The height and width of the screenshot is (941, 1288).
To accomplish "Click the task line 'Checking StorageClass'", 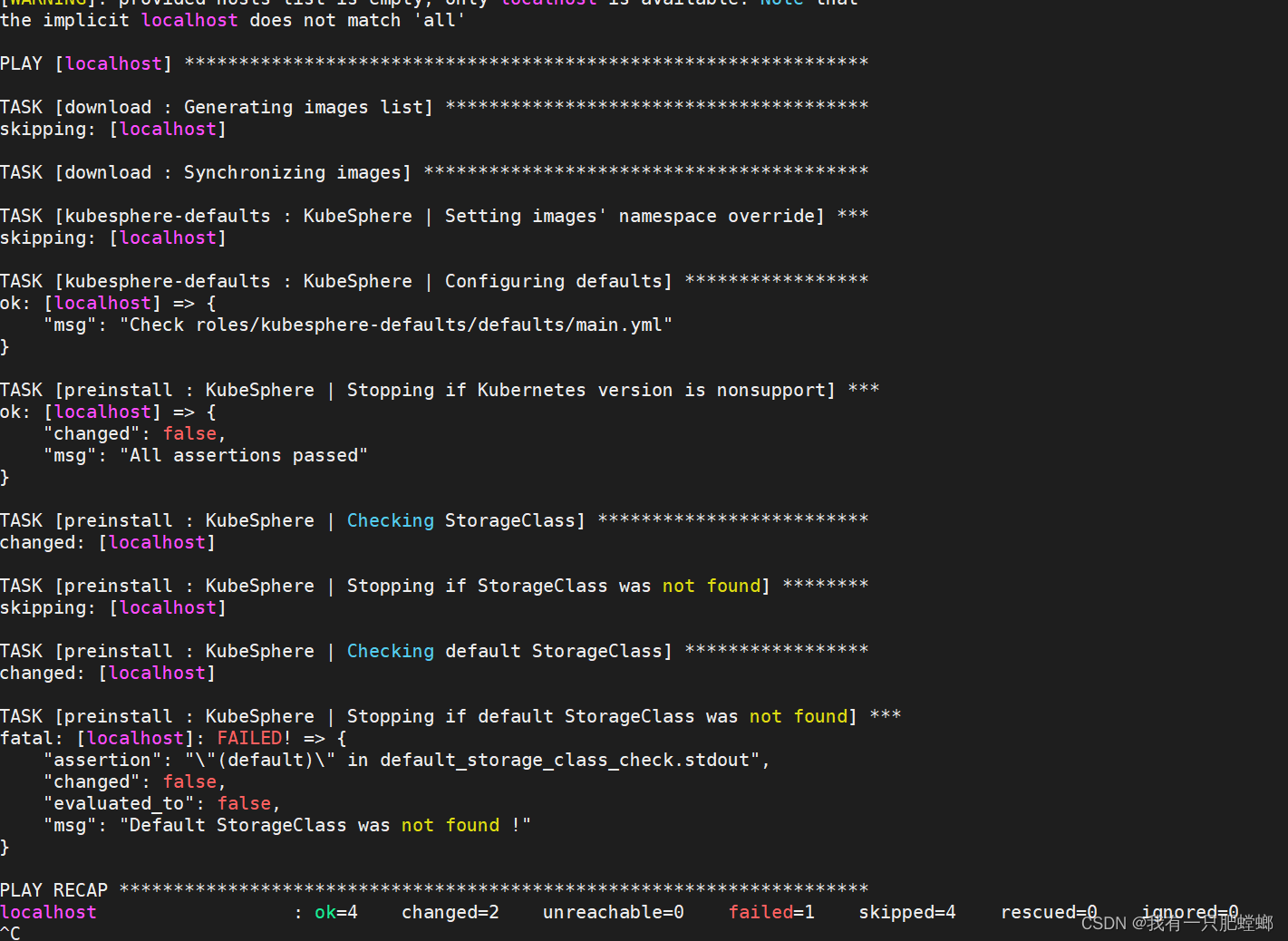I will pyautogui.click(x=434, y=520).
